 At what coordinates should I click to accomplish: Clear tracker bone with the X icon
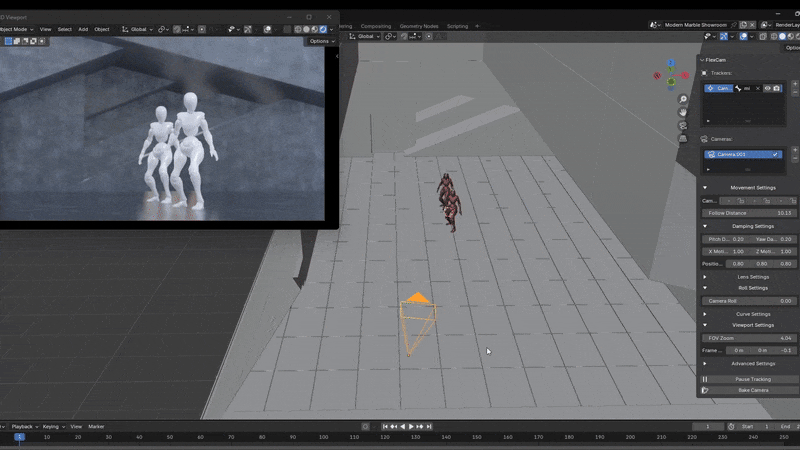(758, 88)
